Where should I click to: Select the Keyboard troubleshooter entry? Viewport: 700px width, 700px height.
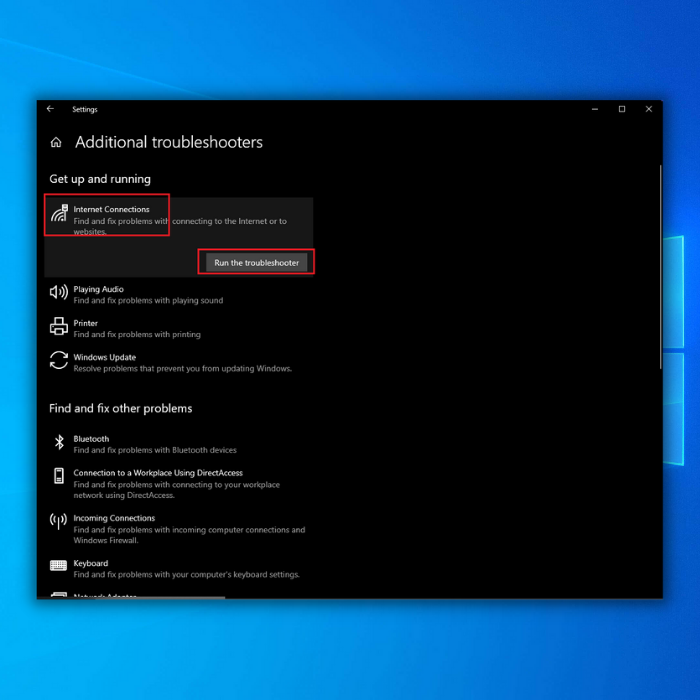click(179, 569)
